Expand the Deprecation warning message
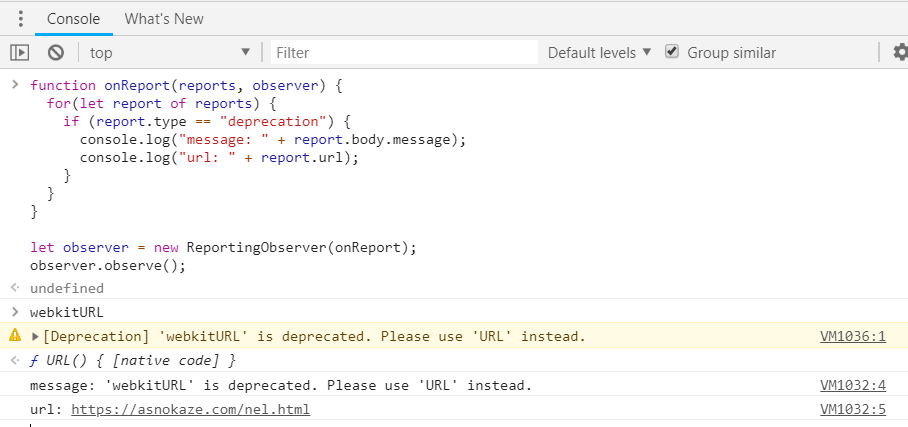 [x=36, y=336]
